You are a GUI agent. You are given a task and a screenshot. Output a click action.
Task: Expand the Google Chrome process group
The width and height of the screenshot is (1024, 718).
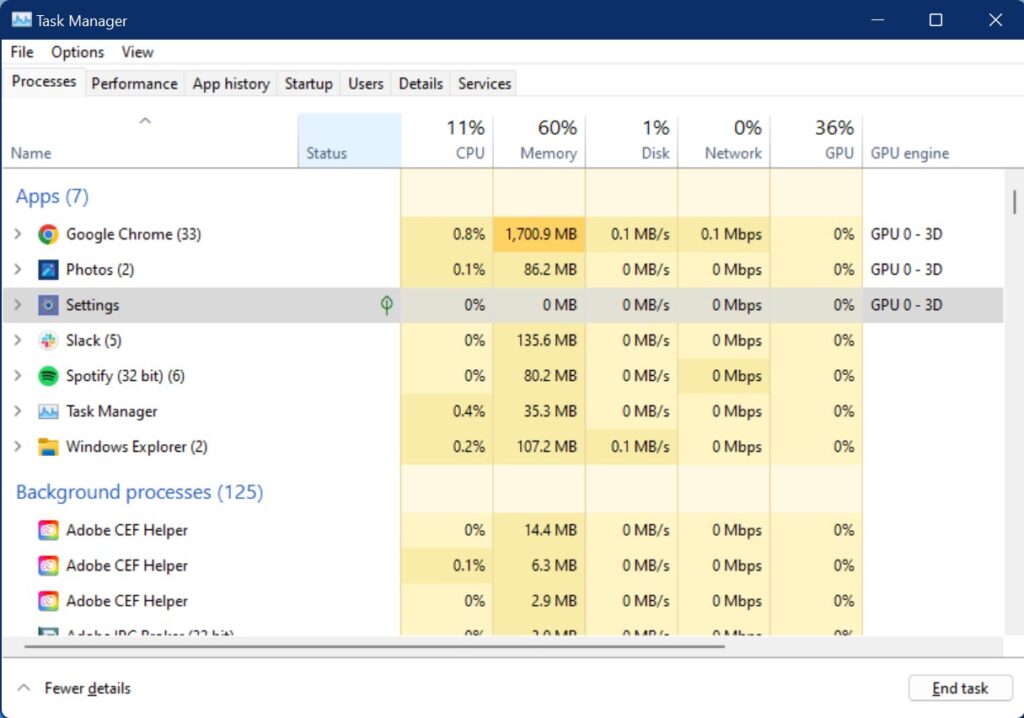click(x=17, y=234)
